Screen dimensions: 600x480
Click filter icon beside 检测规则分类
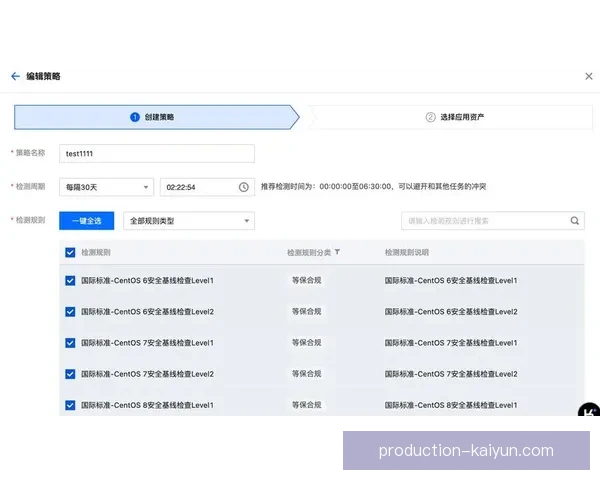click(x=337, y=252)
